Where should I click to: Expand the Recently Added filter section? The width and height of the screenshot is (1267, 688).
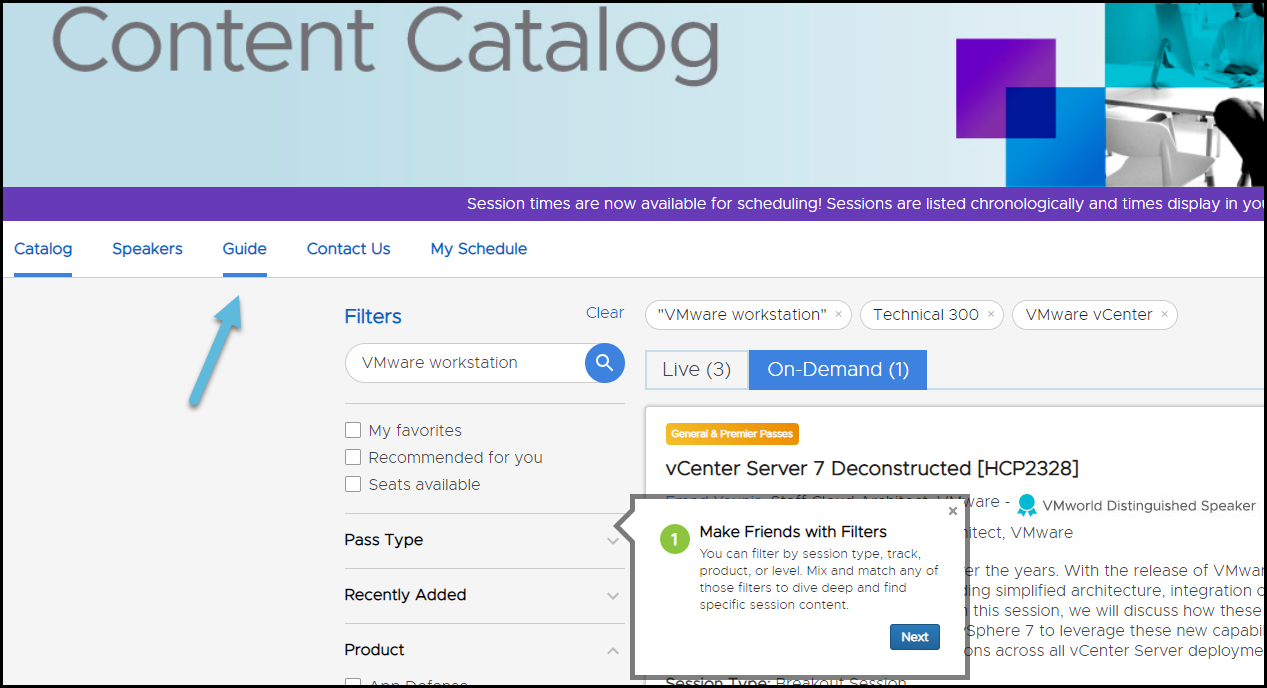(484, 595)
